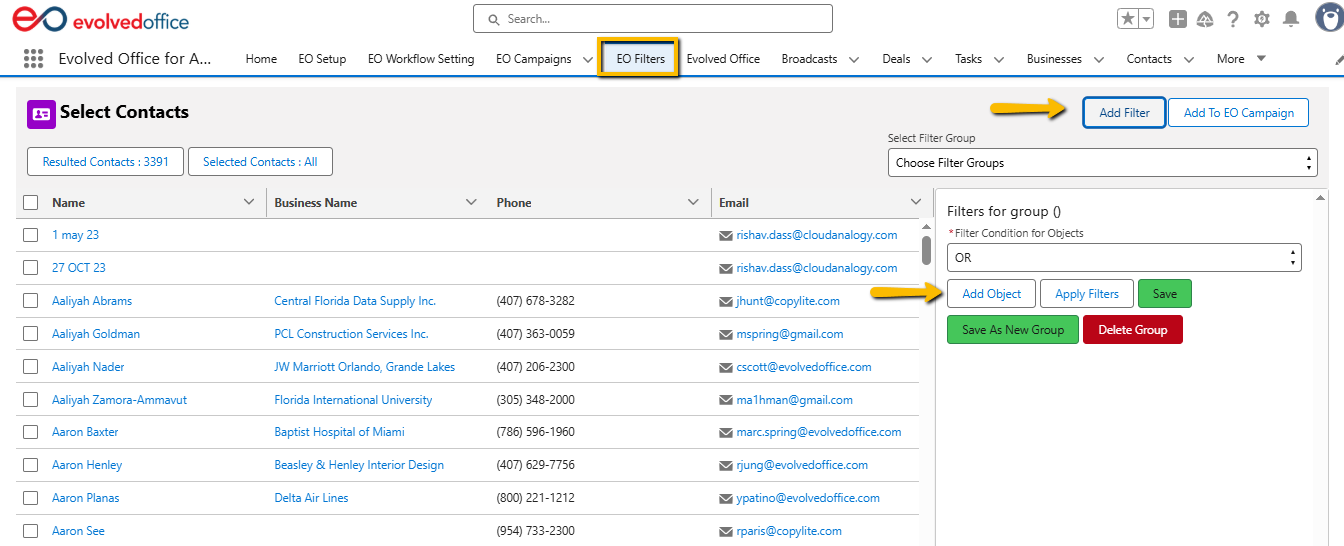
Task: Click the Add Filter button
Action: [x=1124, y=113]
